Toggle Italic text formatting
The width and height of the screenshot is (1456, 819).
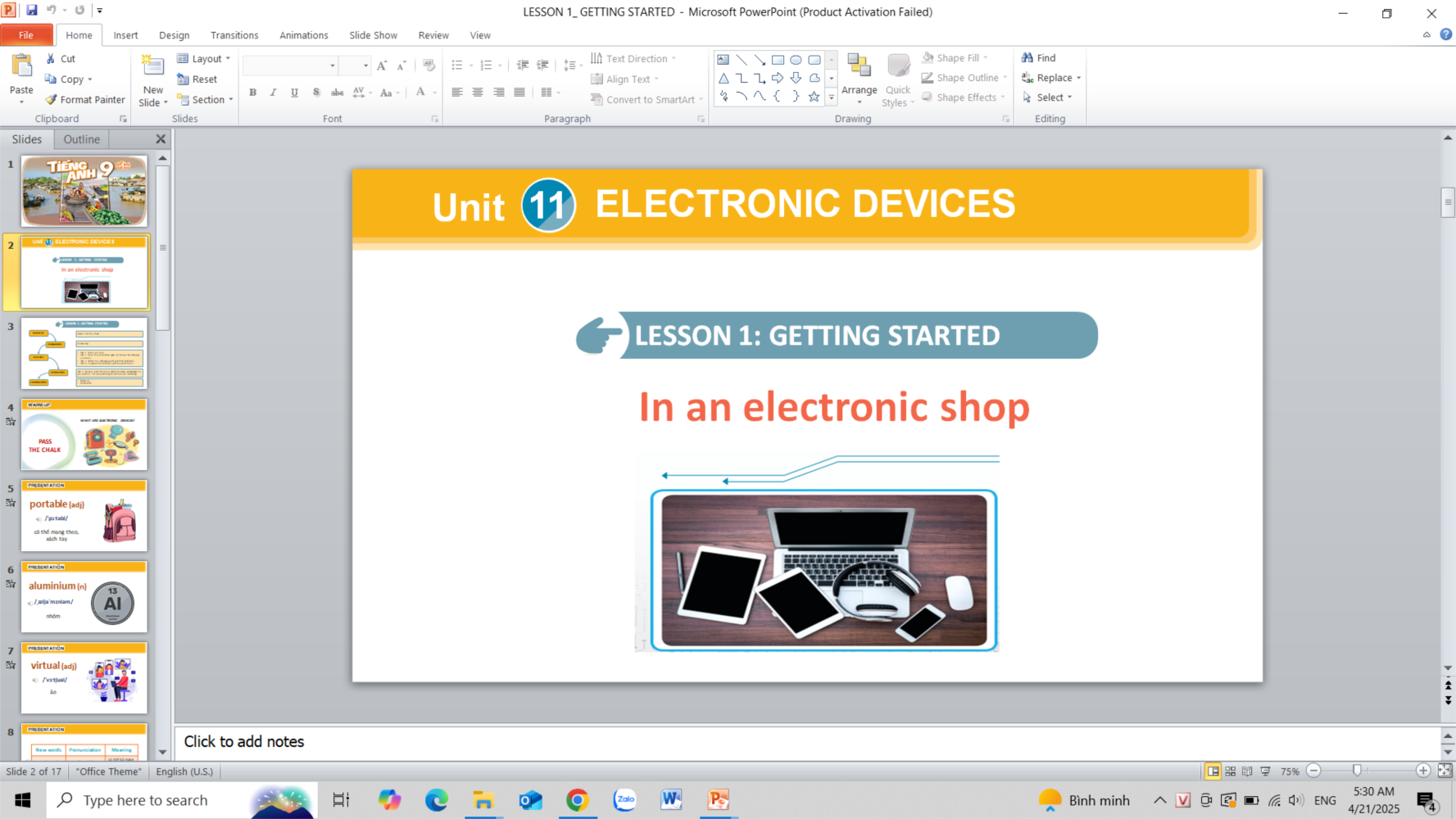coord(274,93)
